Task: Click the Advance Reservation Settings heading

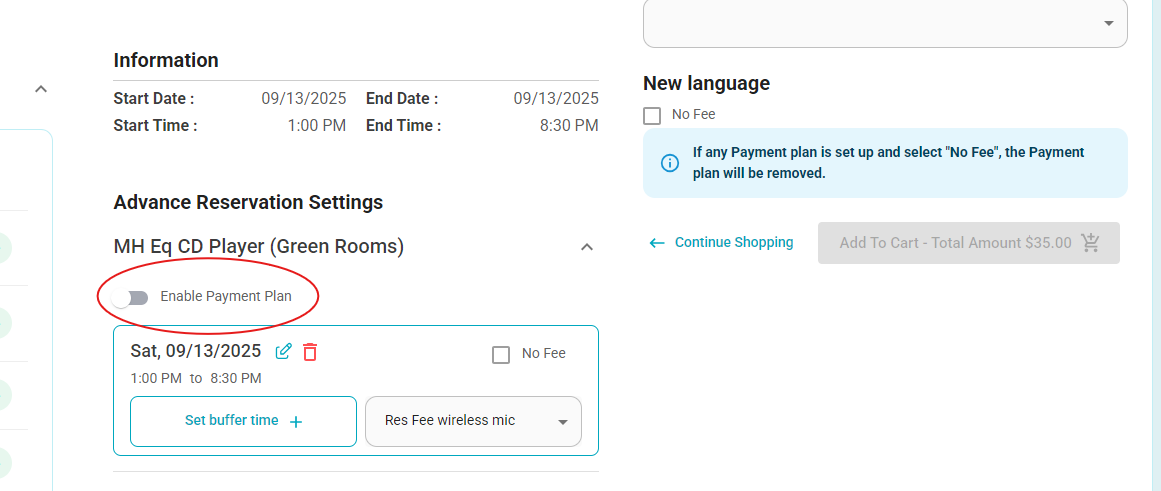Action: click(x=248, y=202)
